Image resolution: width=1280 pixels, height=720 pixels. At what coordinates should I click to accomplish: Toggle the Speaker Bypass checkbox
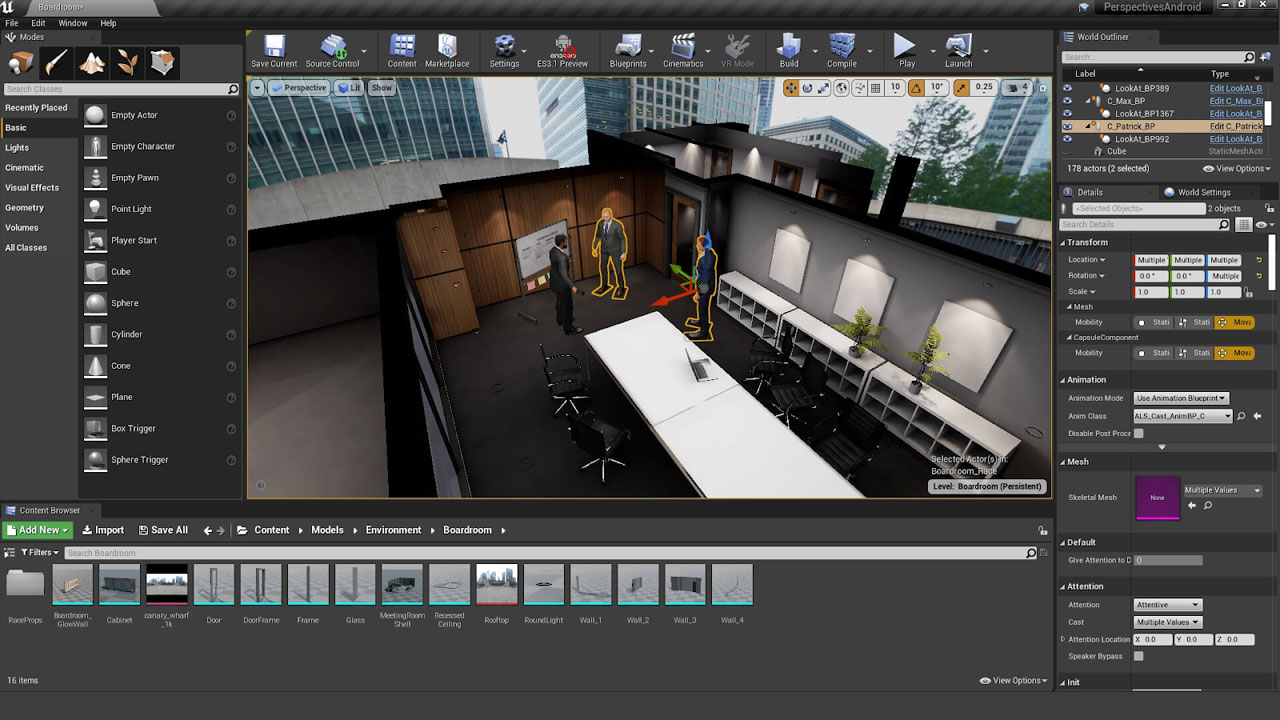(1138, 656)
